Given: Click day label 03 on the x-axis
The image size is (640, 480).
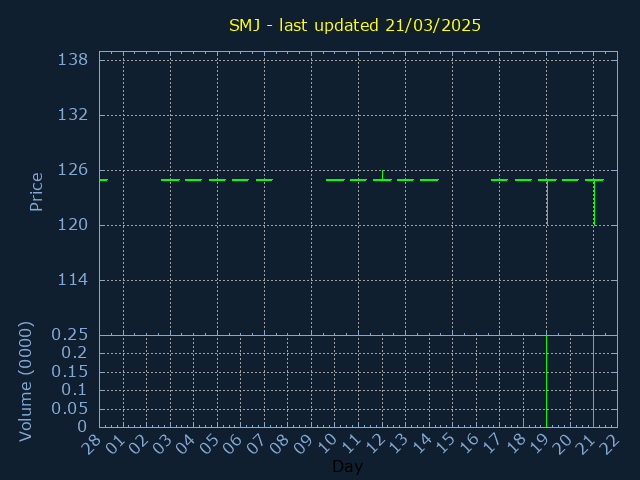Looking at the screenshot, I should pyautogui.click(x=162, y=443).
